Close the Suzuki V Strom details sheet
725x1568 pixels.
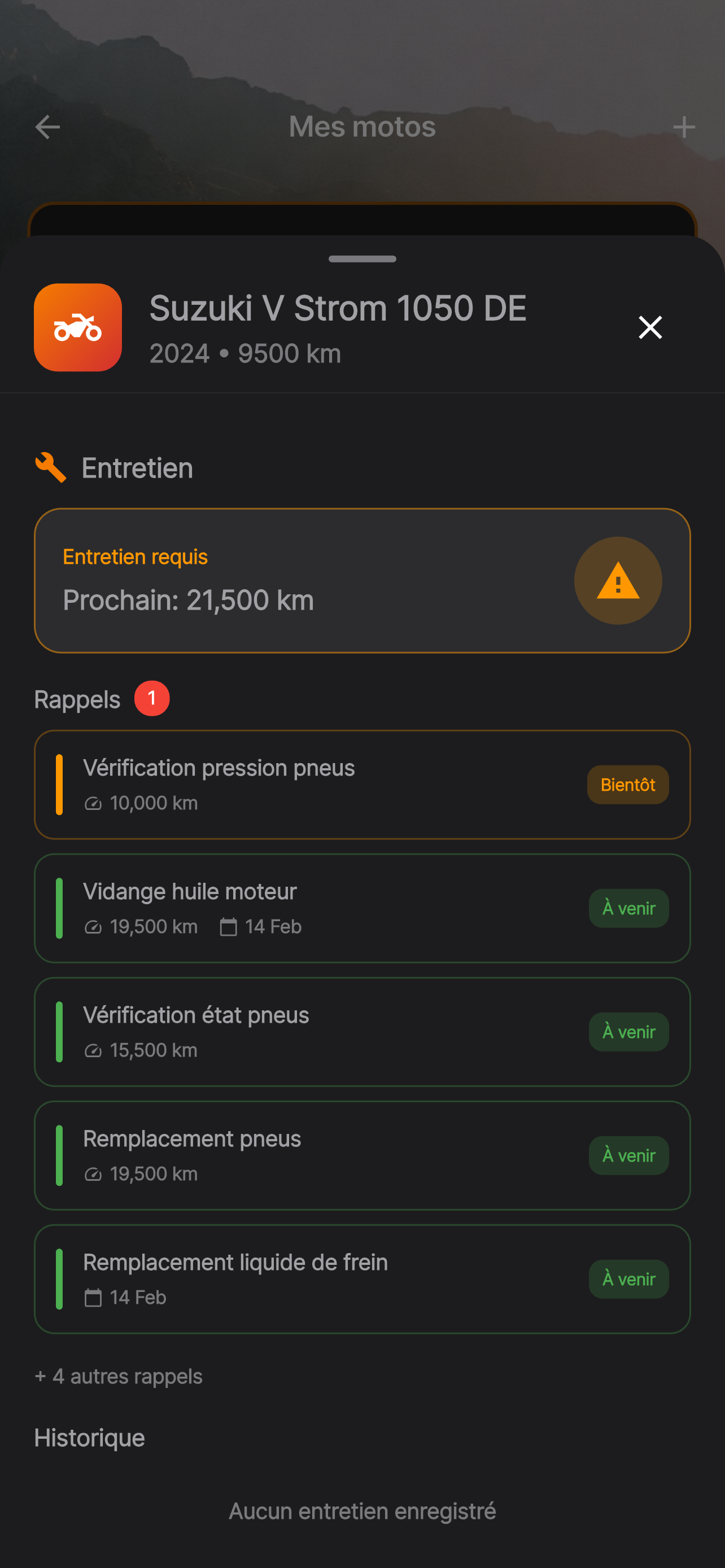point(650,327)
